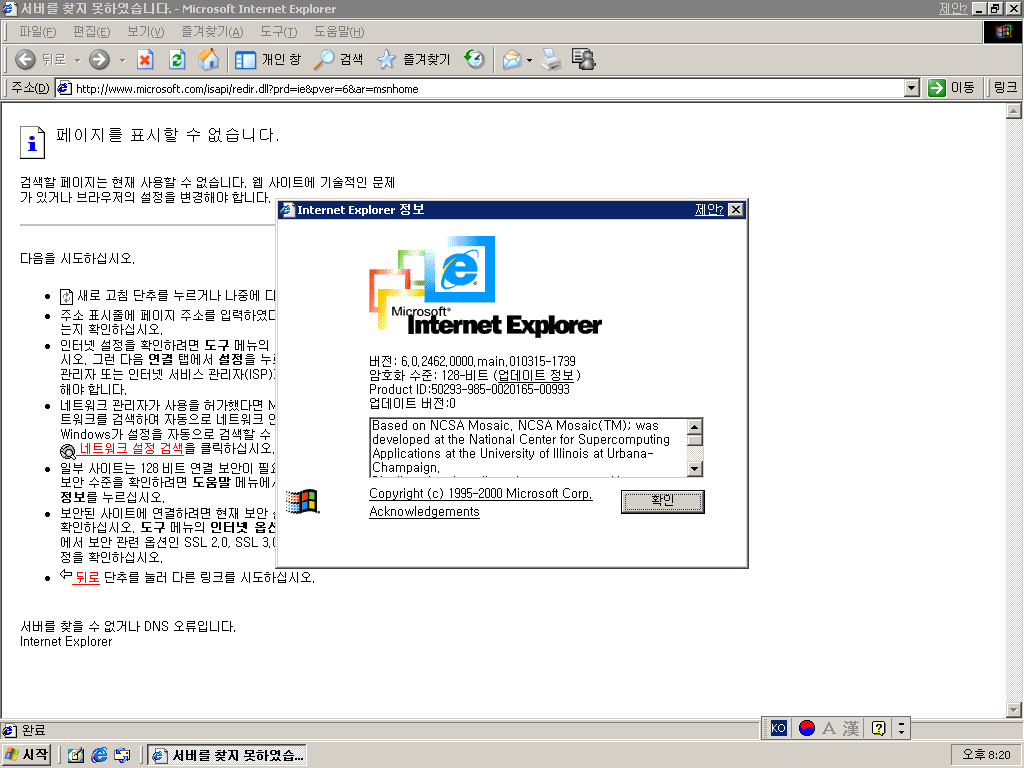Click the History clock icon

pos(474,59)
